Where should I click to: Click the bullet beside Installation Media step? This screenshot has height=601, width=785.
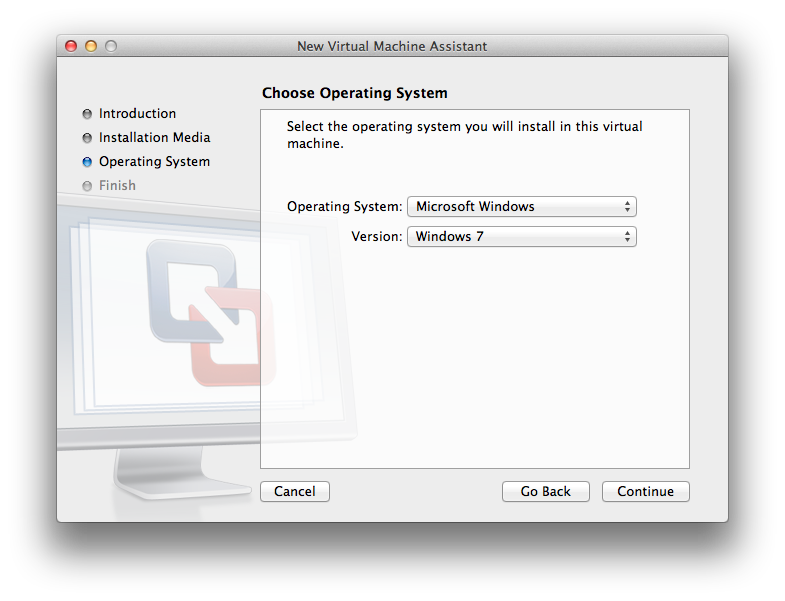(x=87, y=138)
